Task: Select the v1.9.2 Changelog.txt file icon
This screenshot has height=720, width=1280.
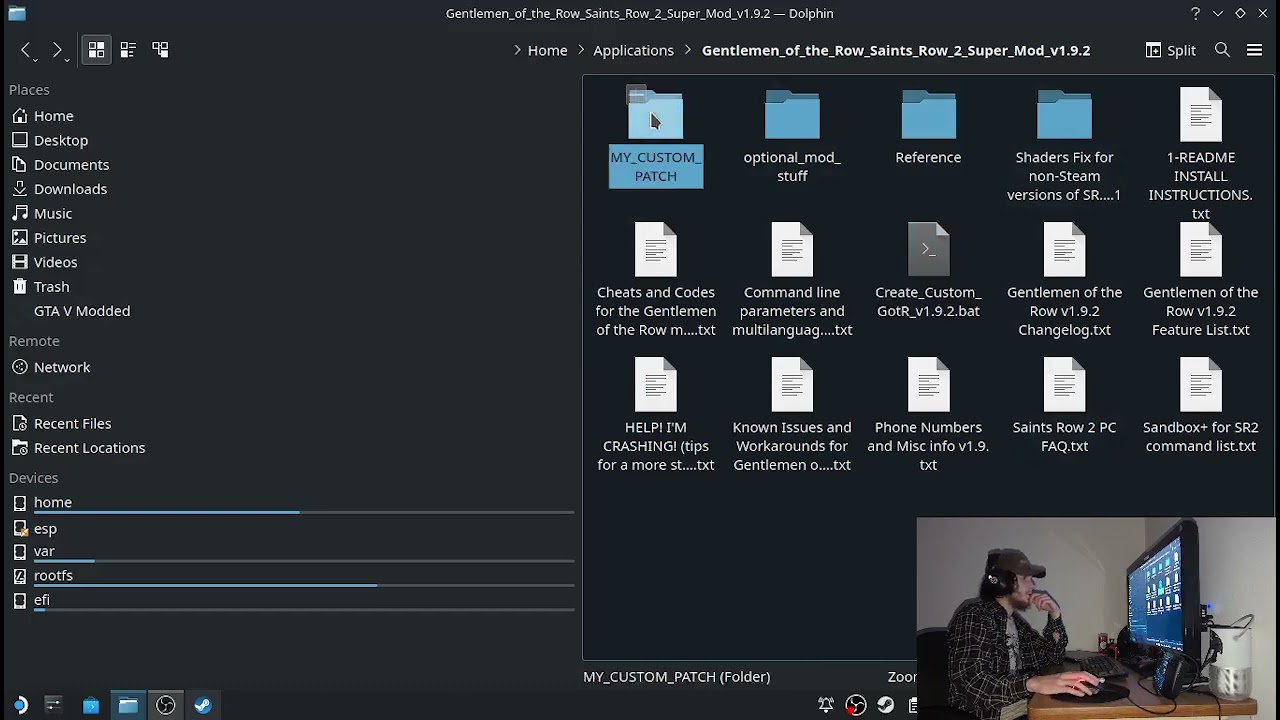Action: pos(1064,249)
